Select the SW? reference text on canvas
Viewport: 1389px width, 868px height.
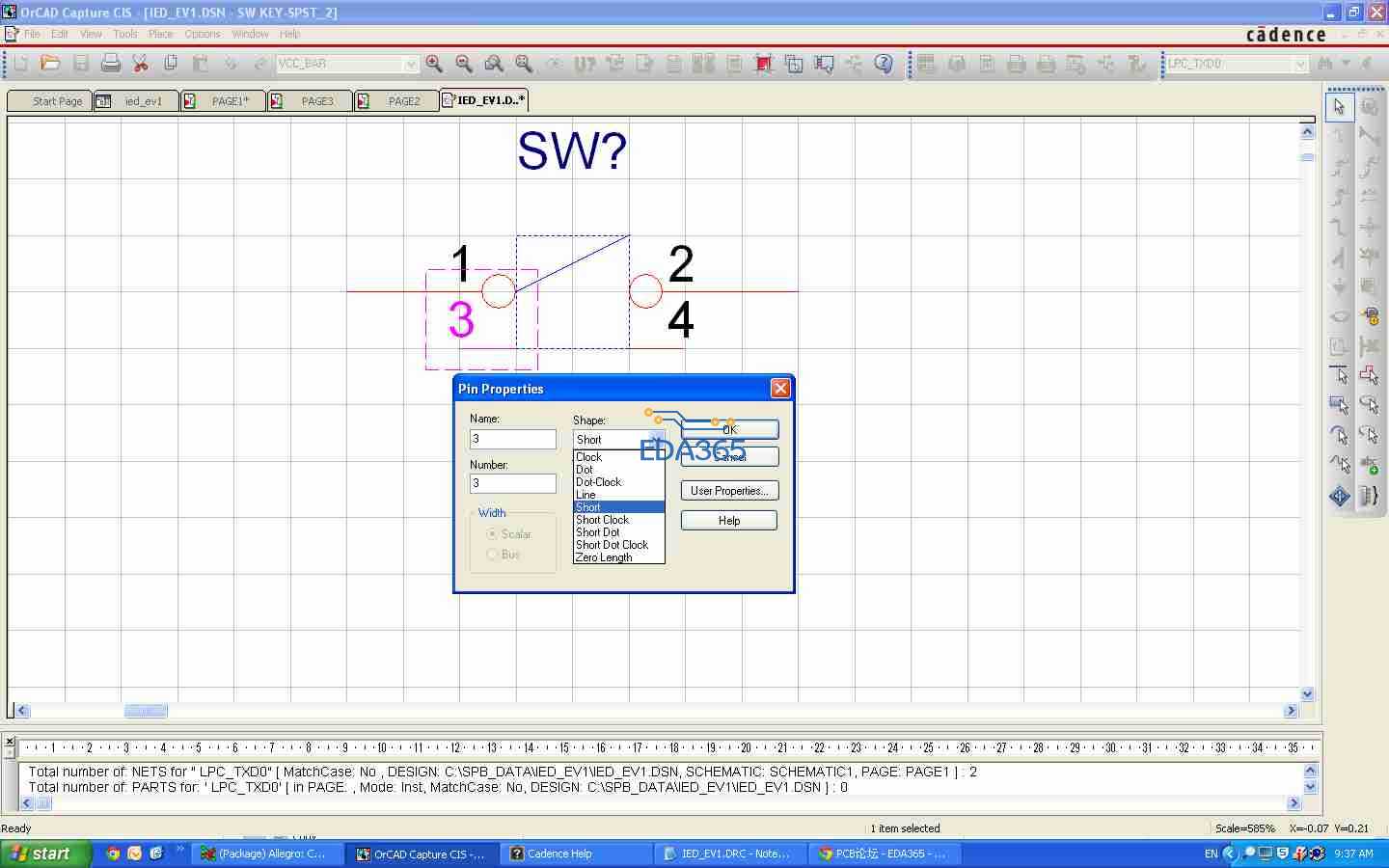[572, 150]
